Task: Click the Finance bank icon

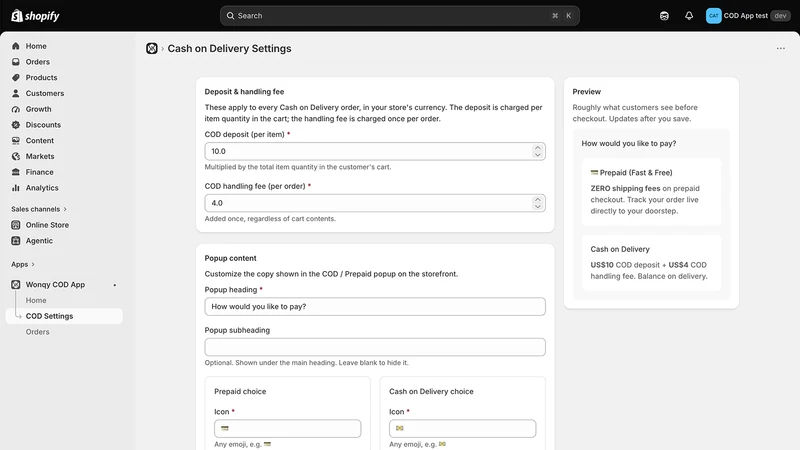Action: 16,172
